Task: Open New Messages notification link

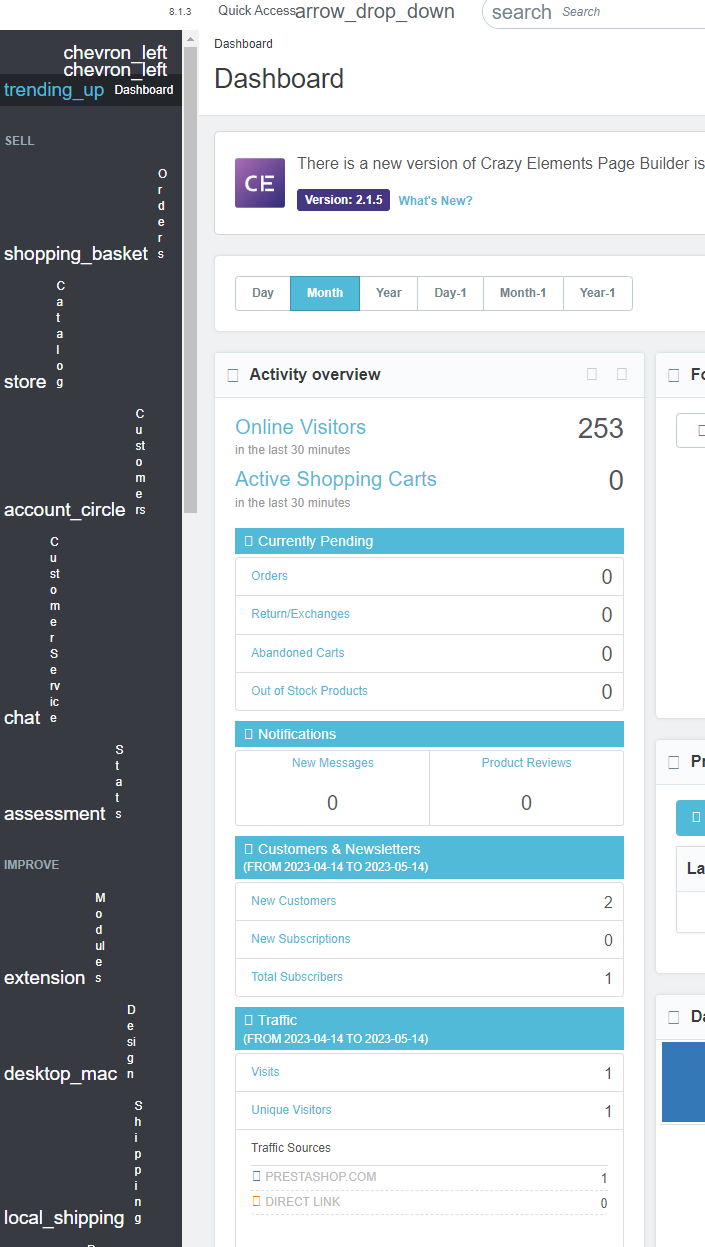Action: (x=333, y=763)
